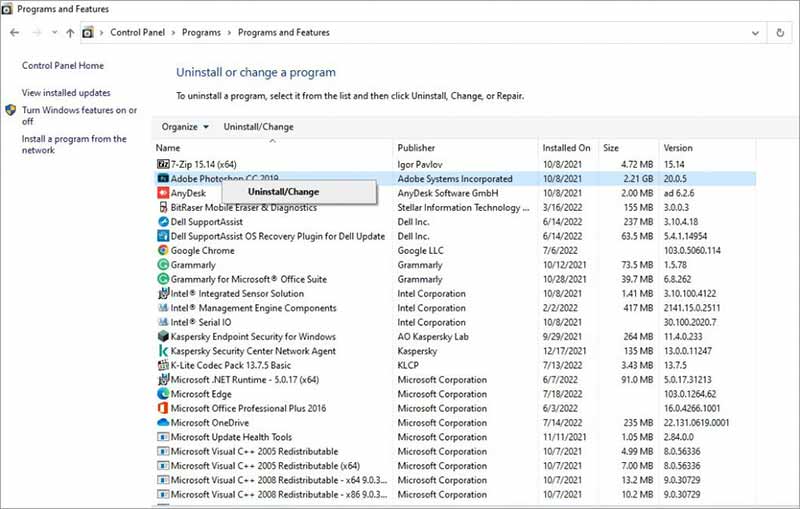Click the 2.21 GB size cell
The height and width of the screenshot is (509, 800).
[638, 179]
